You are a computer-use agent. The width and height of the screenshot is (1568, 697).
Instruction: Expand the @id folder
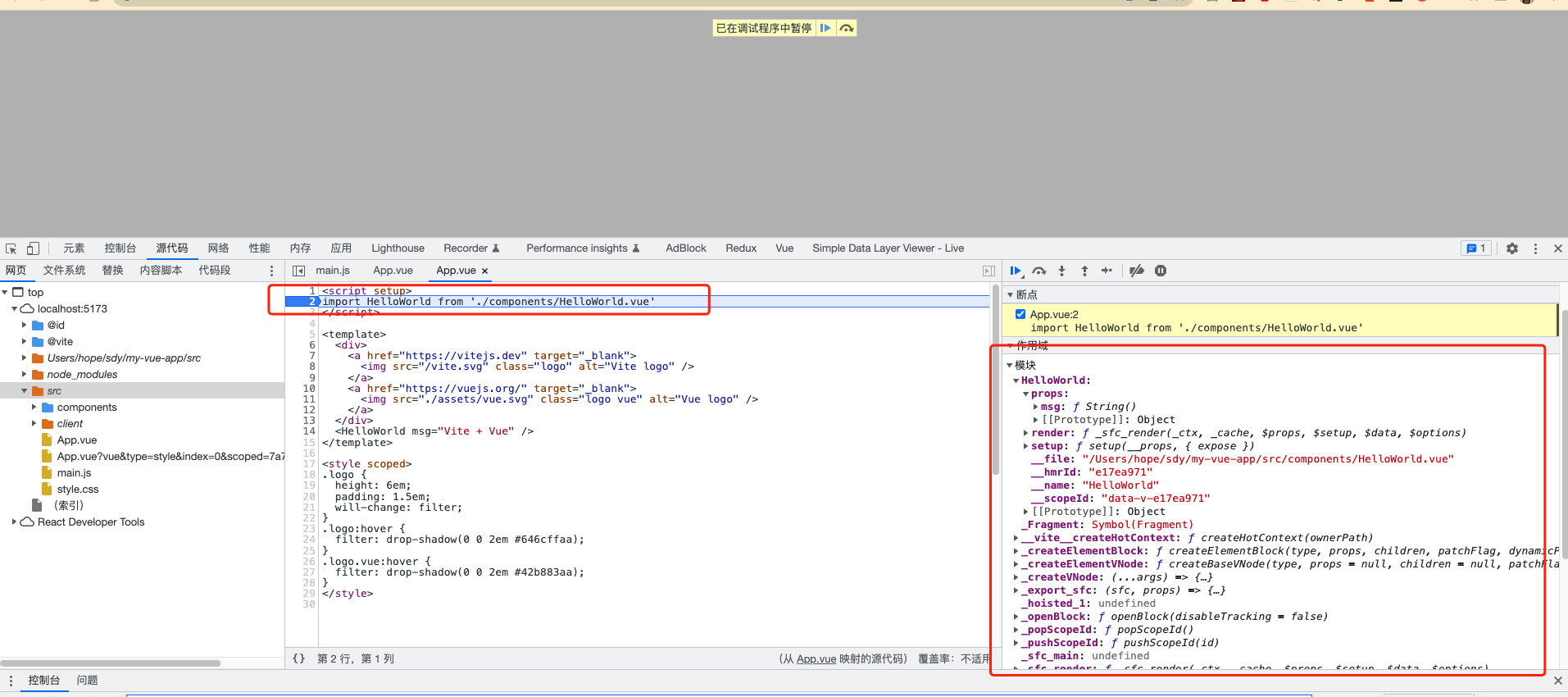pyautogui.click(x=25, y=325)
